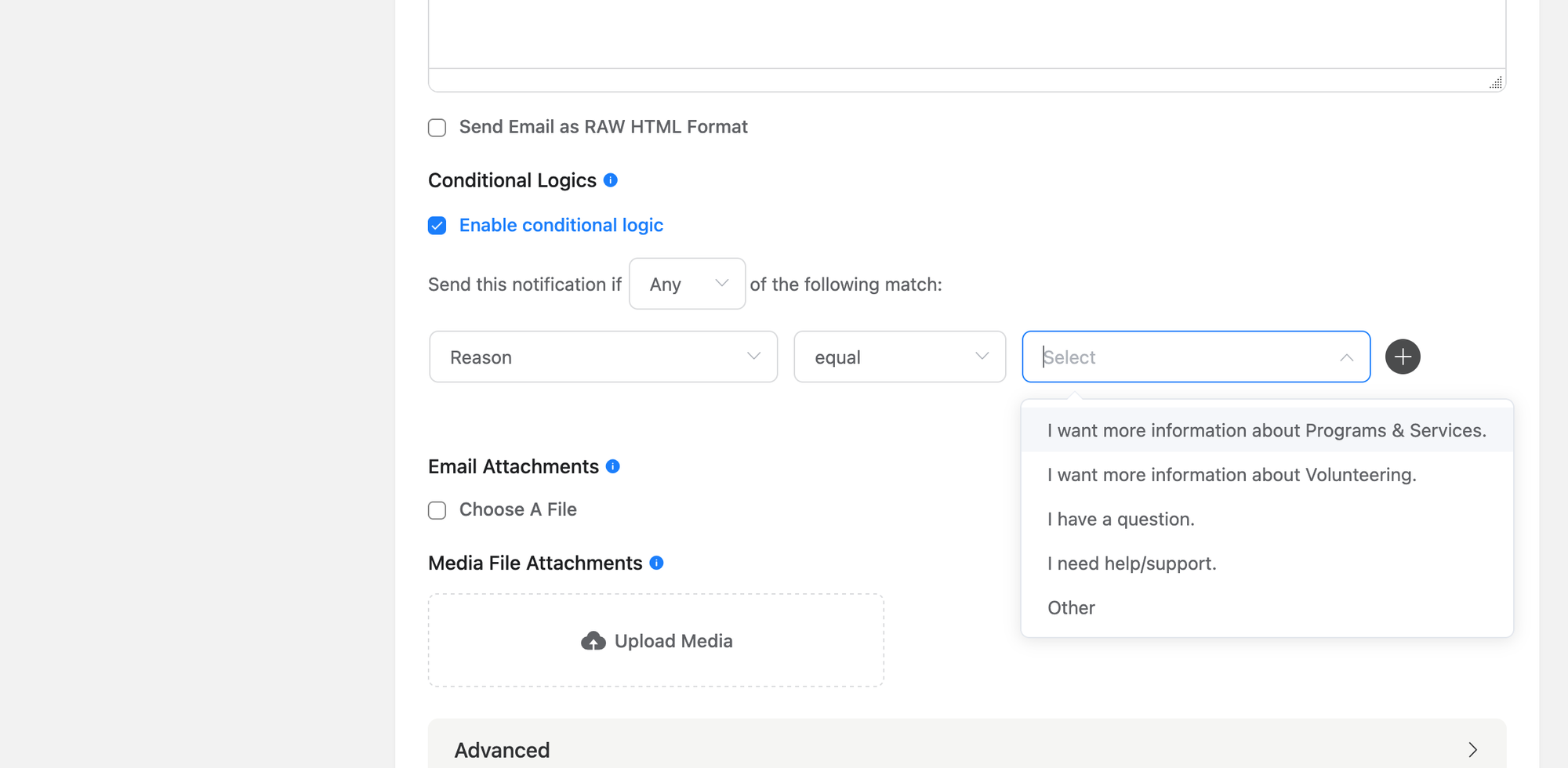Image resolution: width=1568 pixels, height=768 pixels.
Task: Disable the Enable conditional logic checkbox
Action: click(x=437, y=226)
